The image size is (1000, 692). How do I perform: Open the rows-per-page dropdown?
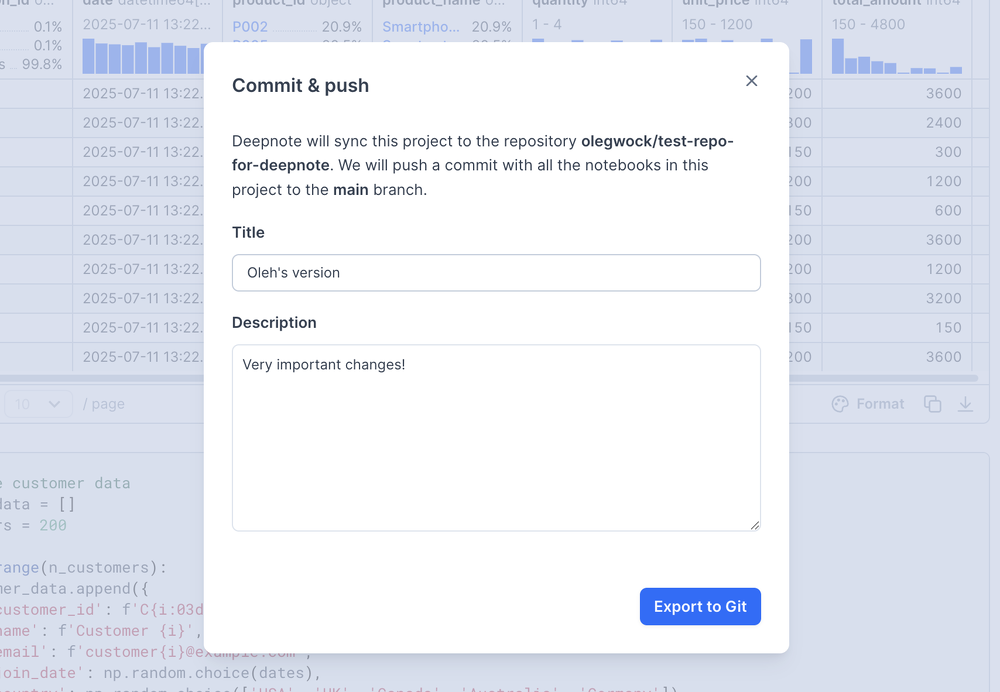click(38, 404)
